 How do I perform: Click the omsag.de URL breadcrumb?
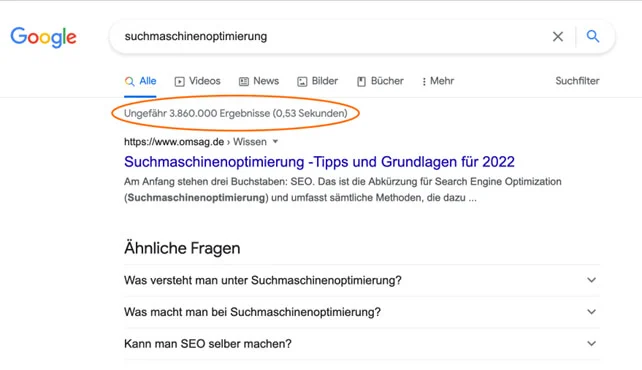[x=195, y=142]
